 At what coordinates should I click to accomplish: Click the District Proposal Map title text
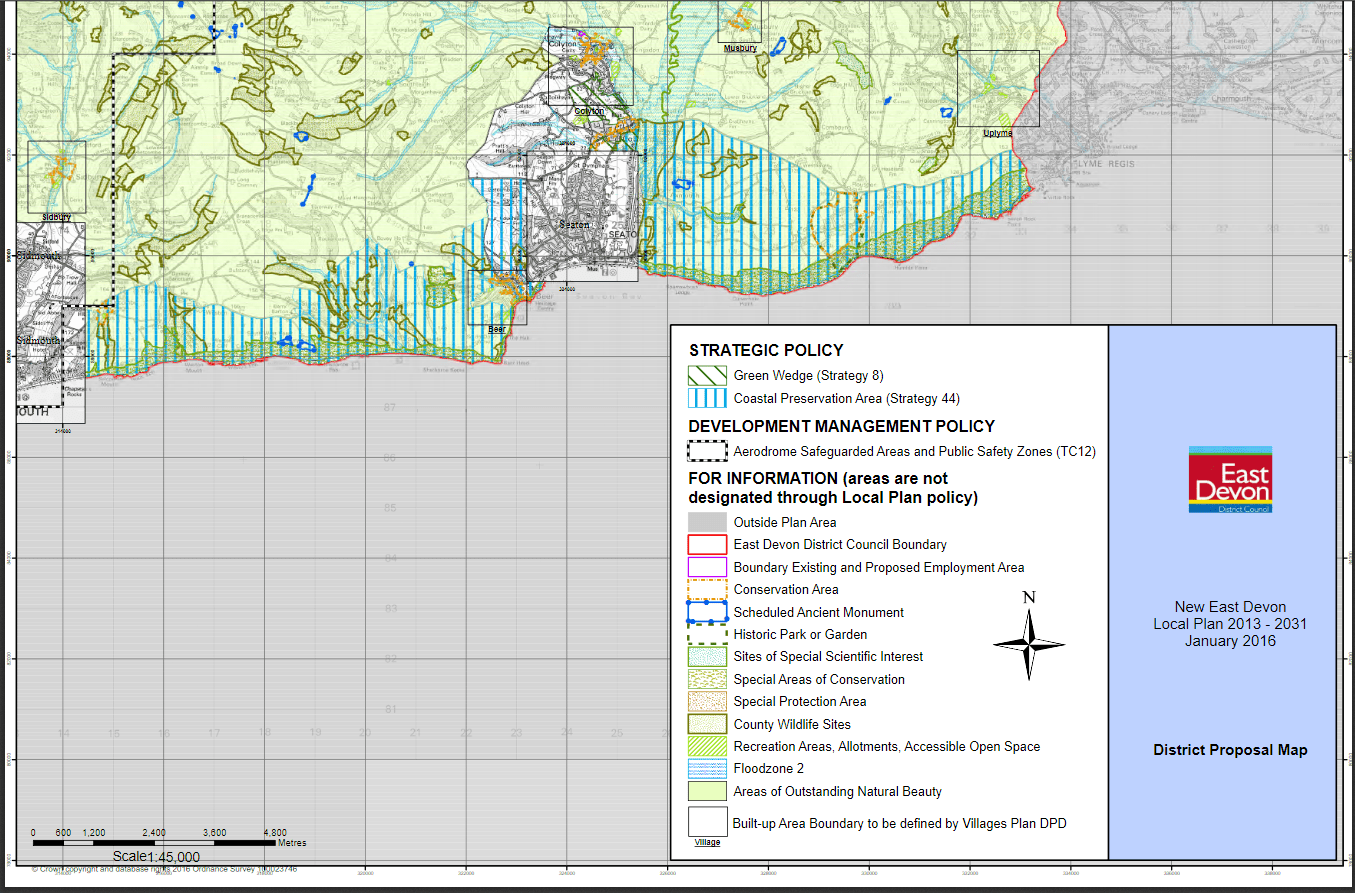pos(1229,750)
